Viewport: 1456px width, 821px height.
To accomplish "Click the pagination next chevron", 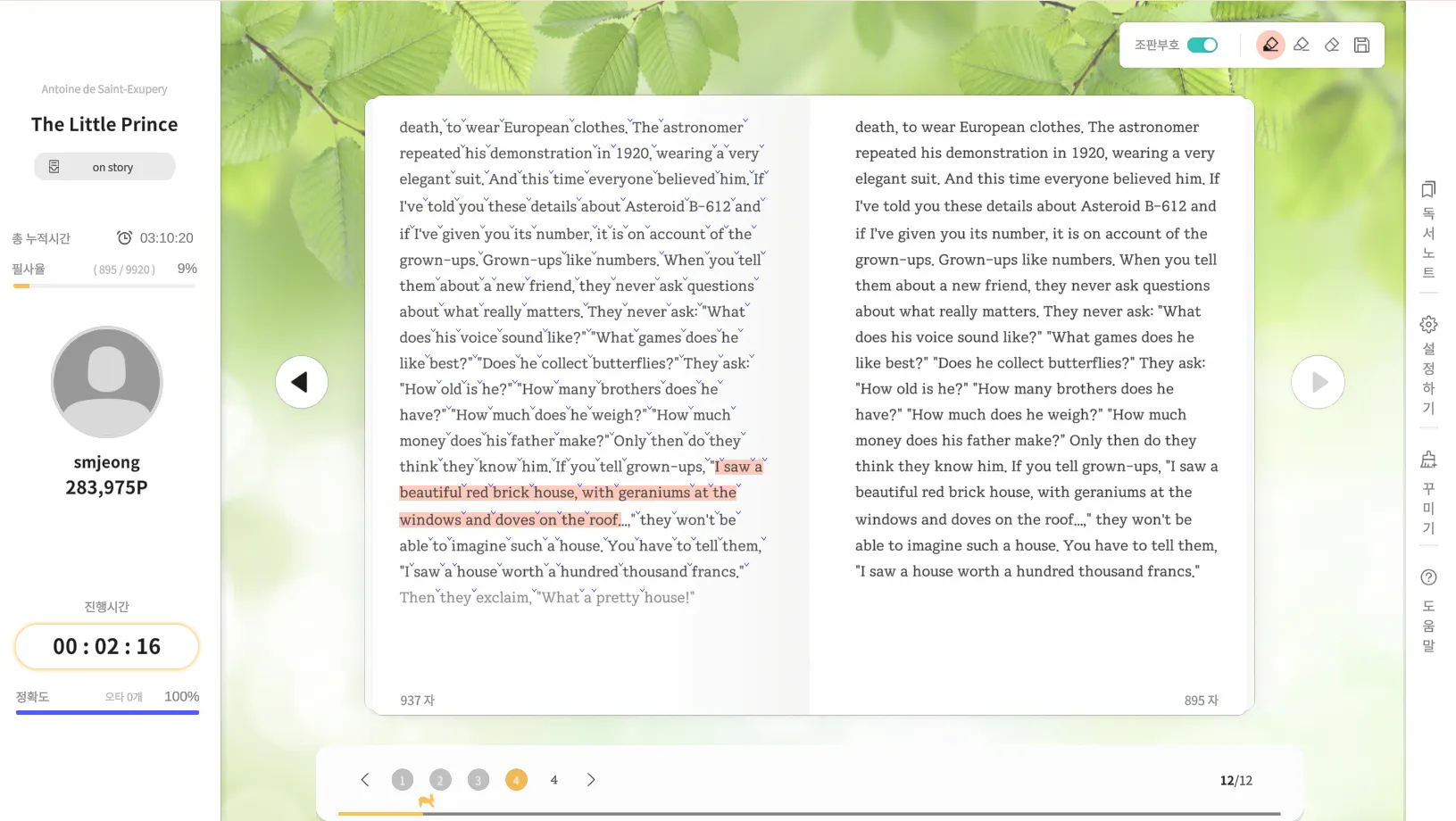I will click(591, 780).
